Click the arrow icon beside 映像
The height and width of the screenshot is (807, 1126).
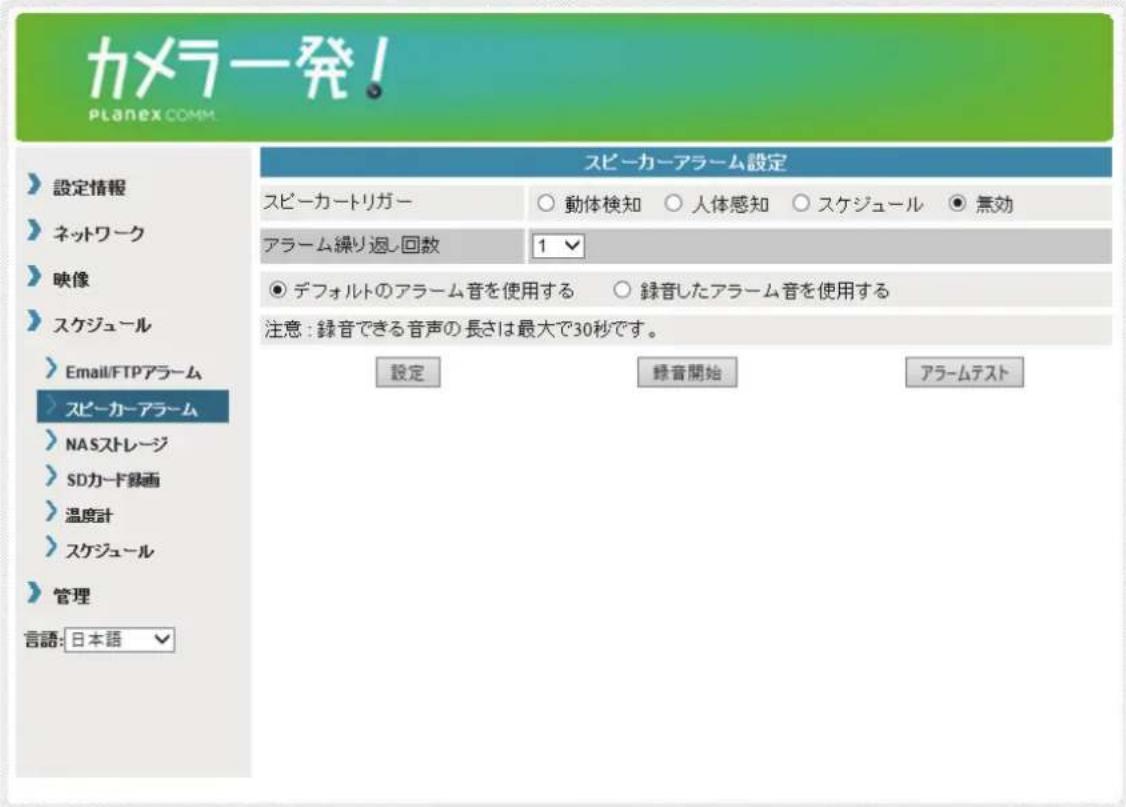click(x=34, y=276)
